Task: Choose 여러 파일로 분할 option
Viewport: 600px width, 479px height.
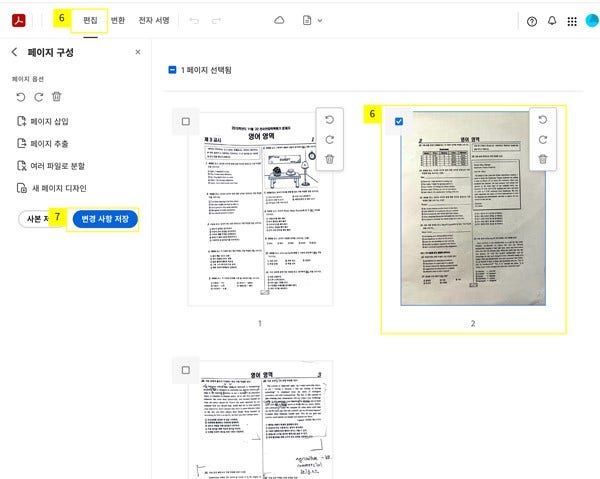Action: (x=51, y=166)
